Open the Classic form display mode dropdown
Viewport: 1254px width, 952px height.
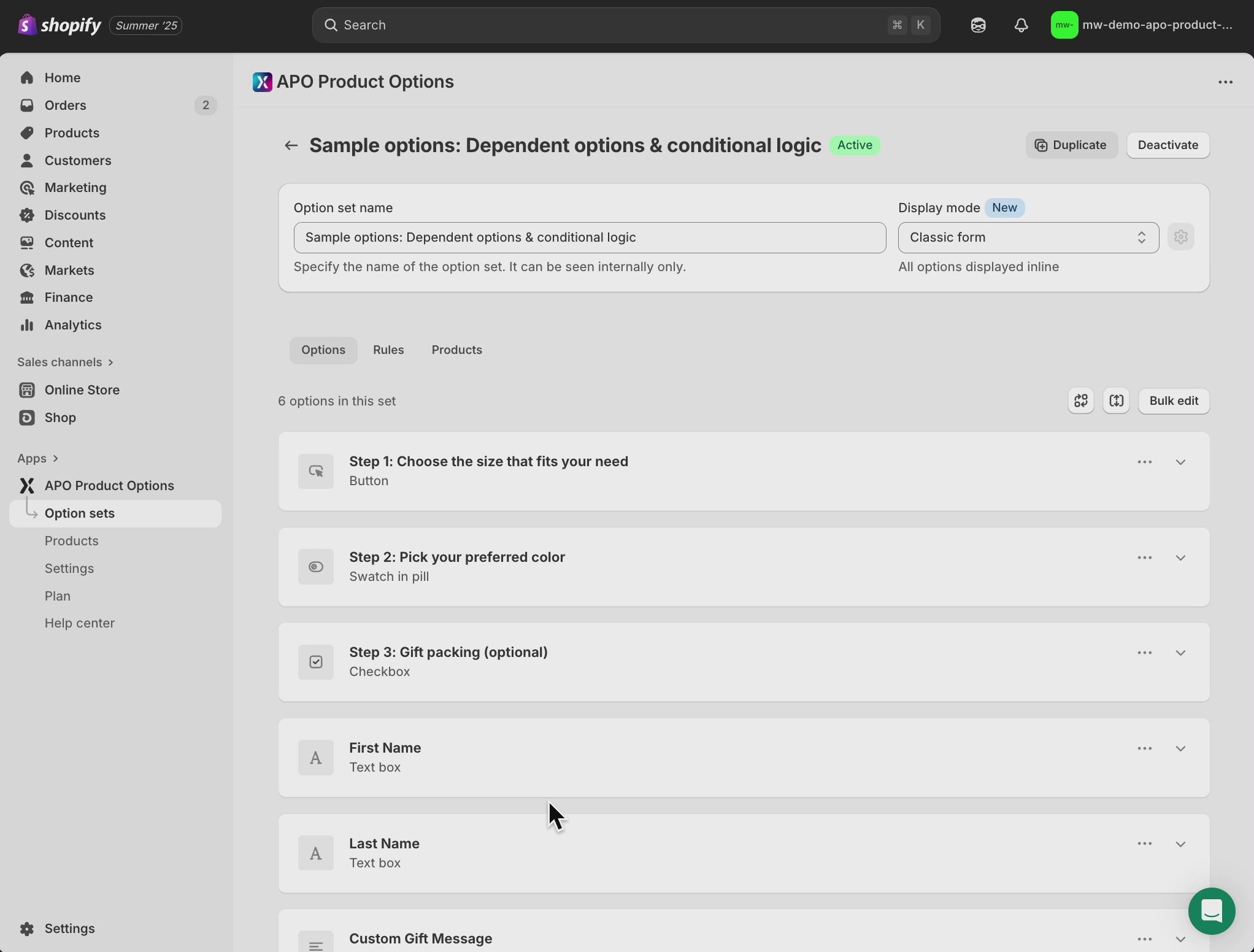click(1028, 237)
